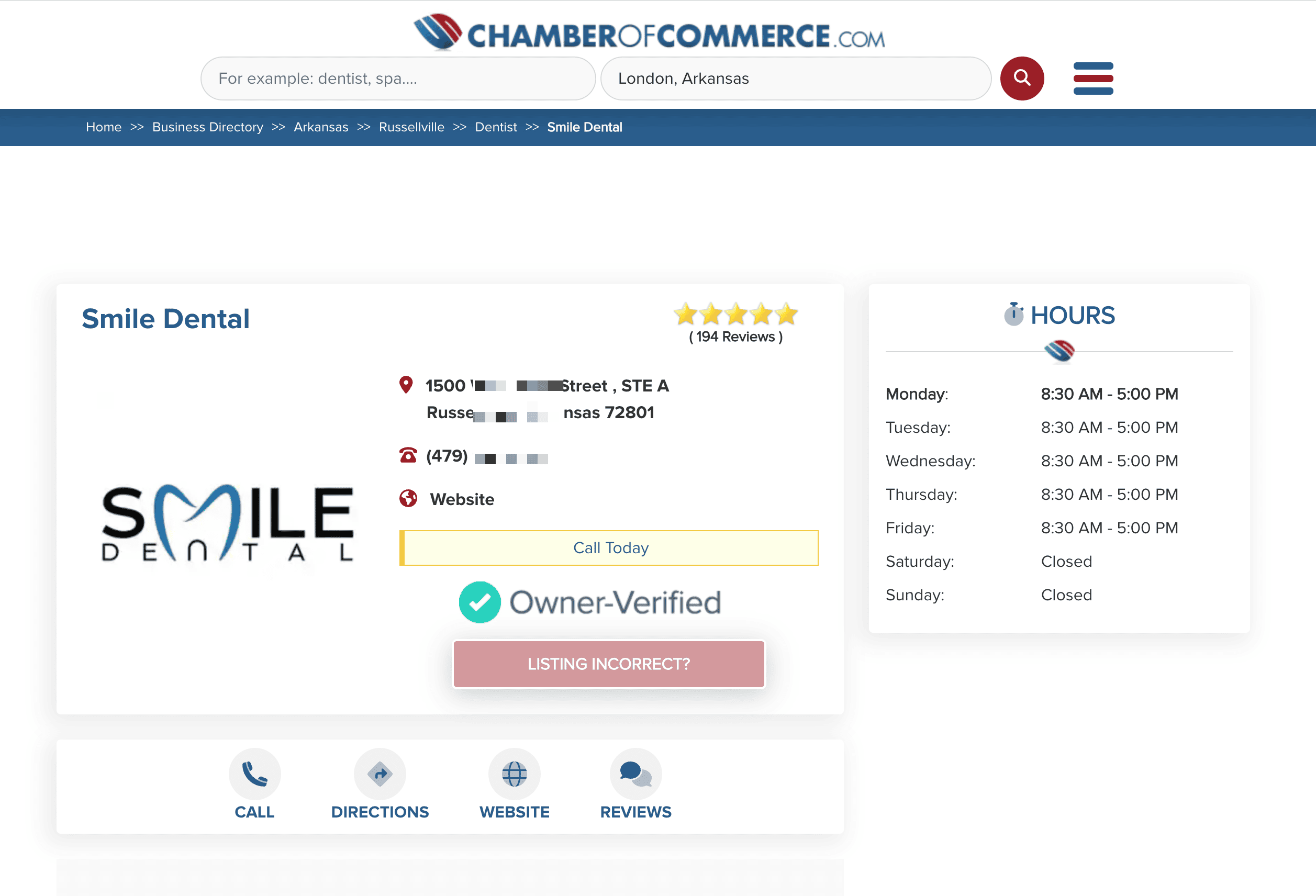Open the Russellville breadcrumb link
1316x896 pixels.
point(411,127)
